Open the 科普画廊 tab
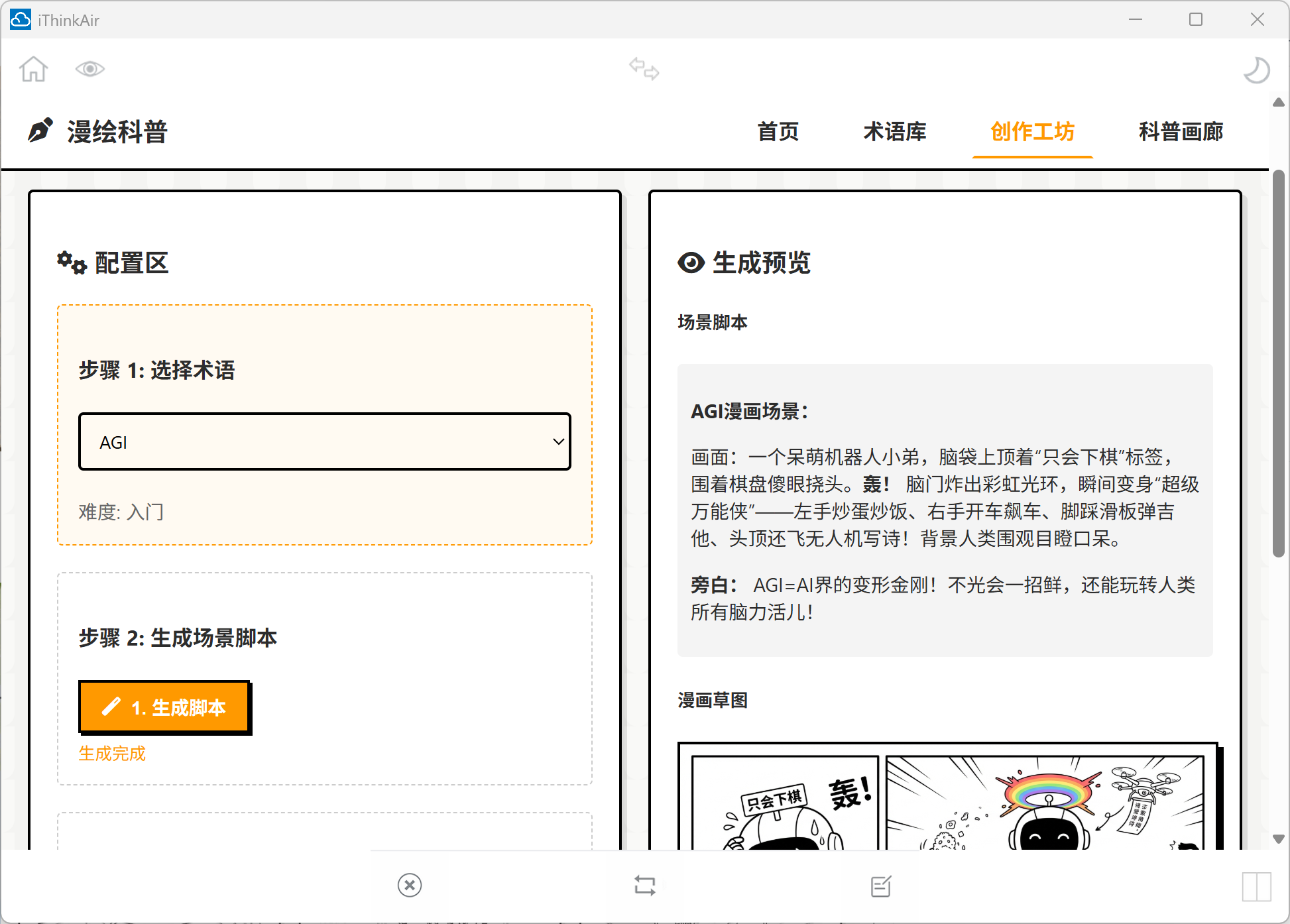Screen dimensions: 1290x924 tap(1181, 132)
